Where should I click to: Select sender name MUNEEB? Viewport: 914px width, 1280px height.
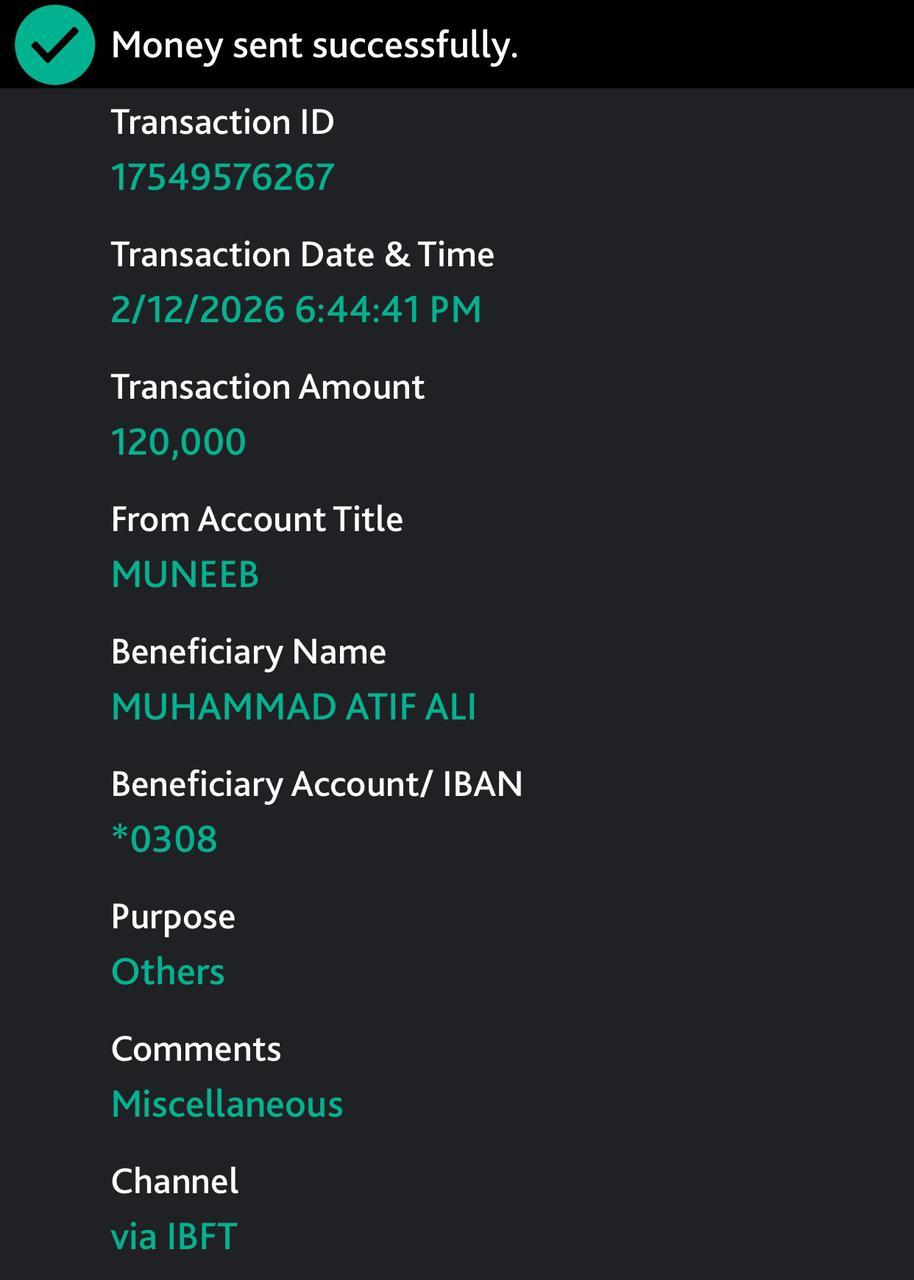point(185,575)
